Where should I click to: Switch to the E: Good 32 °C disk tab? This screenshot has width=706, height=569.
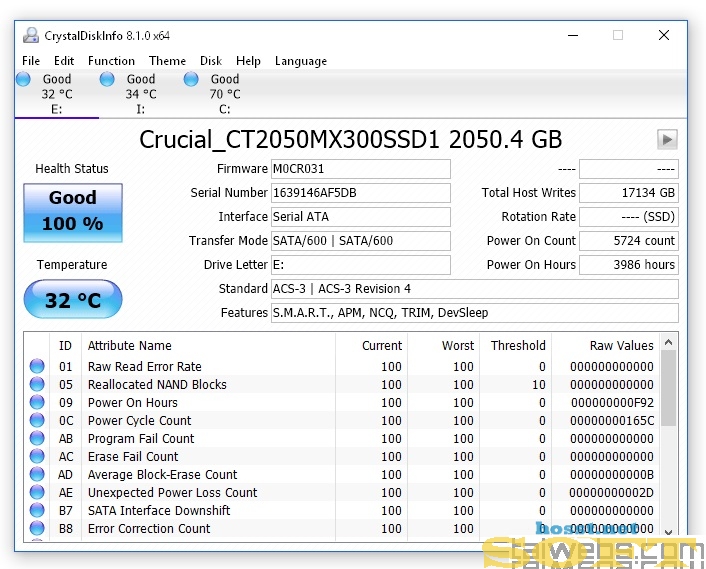(57, 94)
